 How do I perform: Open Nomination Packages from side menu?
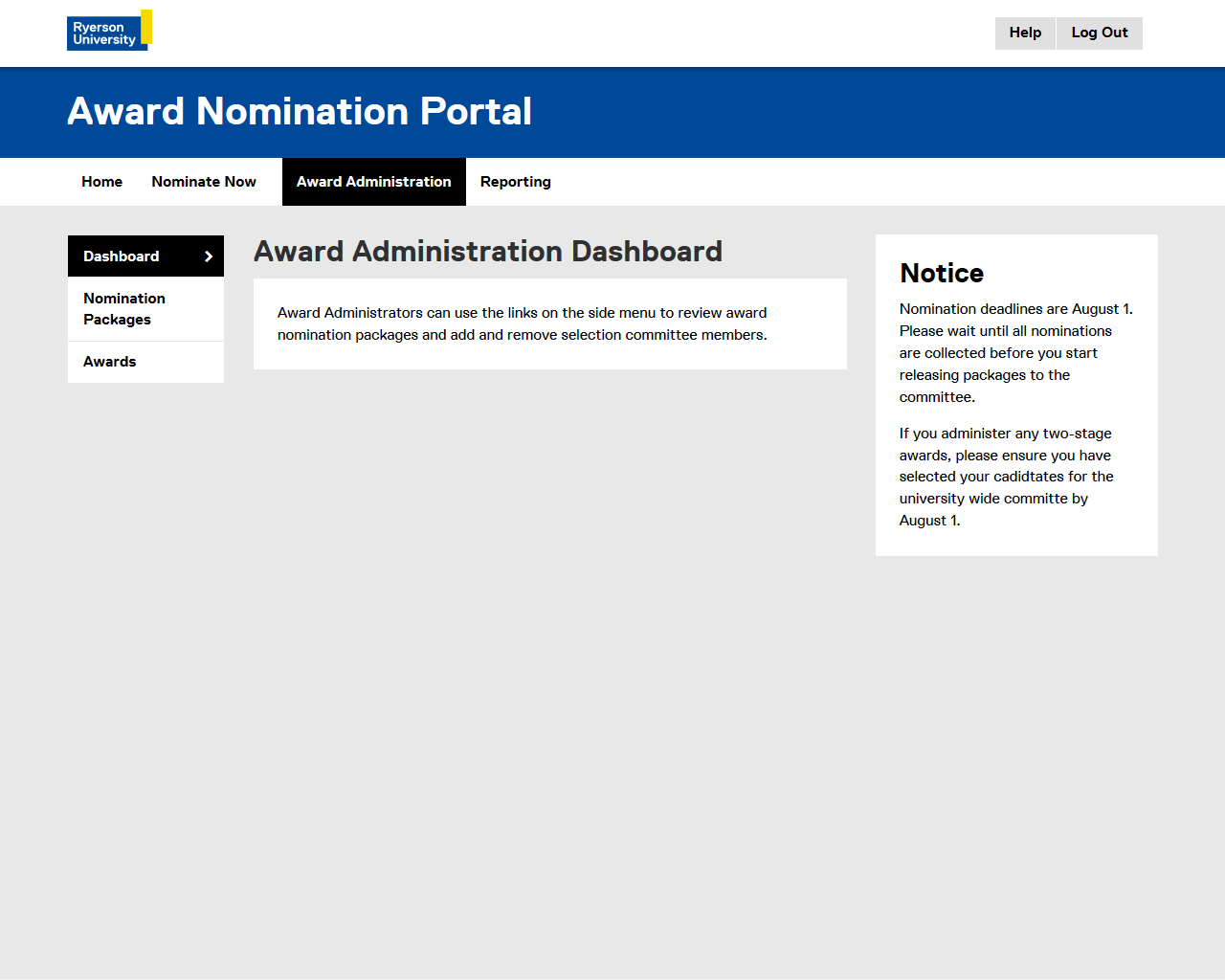coord(124,309)
